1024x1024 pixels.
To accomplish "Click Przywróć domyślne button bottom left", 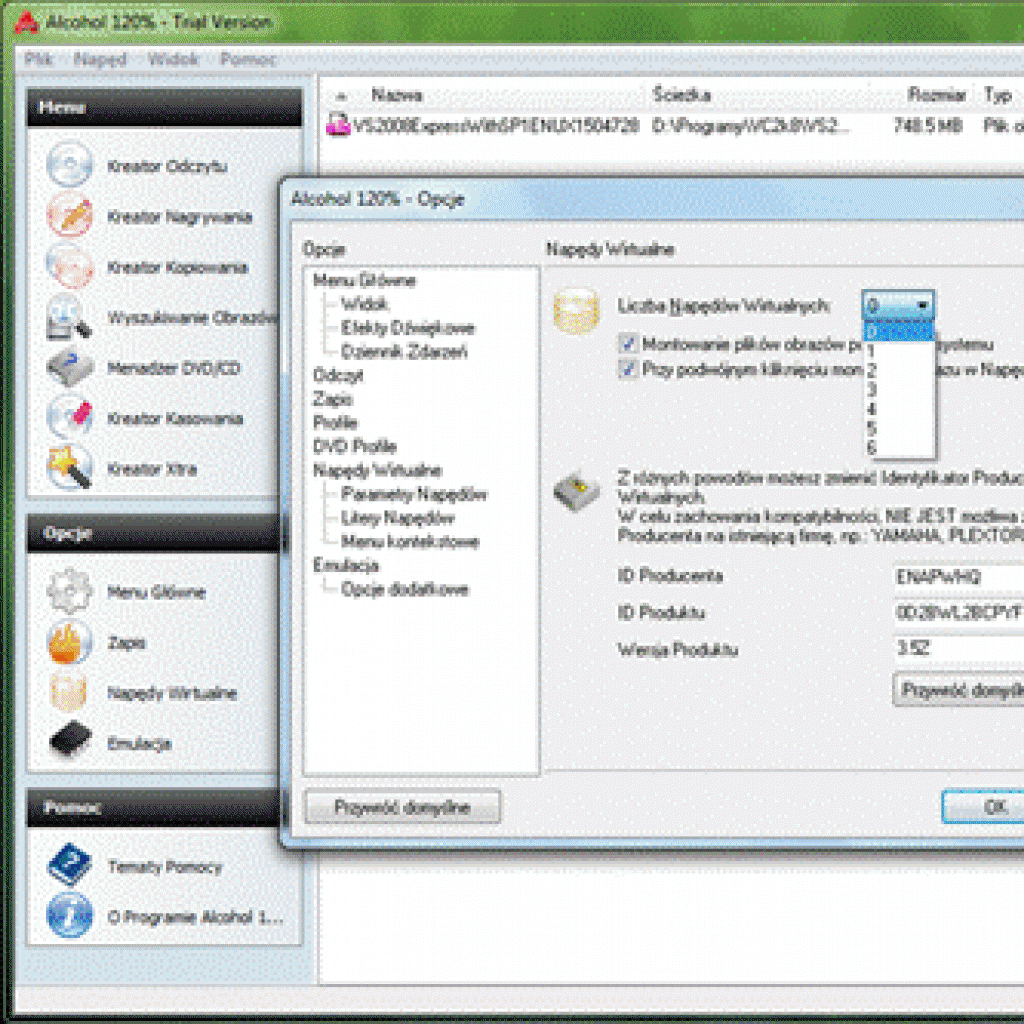I will click(x=402, y=807).
